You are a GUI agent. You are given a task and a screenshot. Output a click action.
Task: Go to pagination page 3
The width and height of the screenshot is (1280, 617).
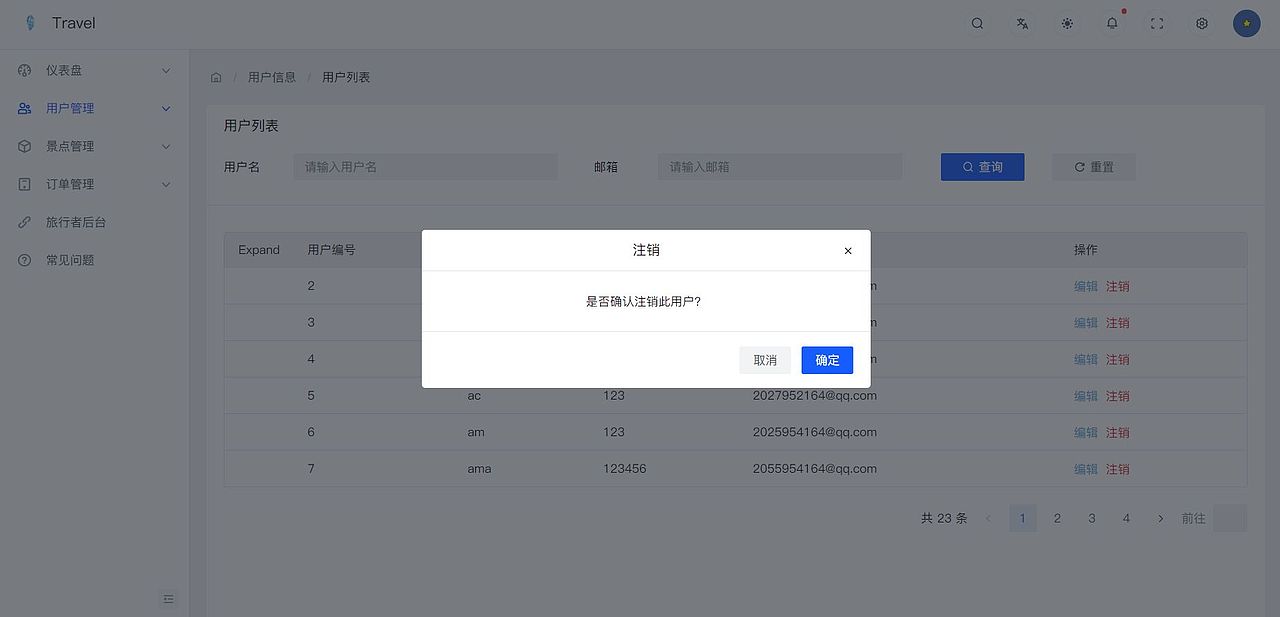point(1091,518)
